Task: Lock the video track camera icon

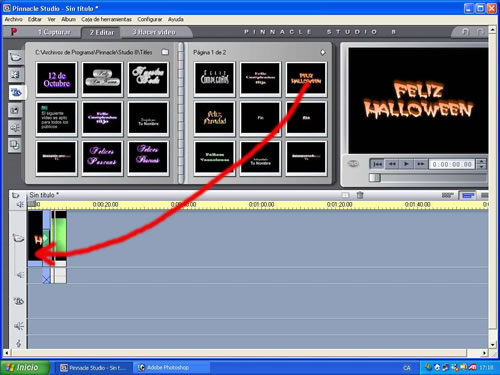Action: click(18, 238)
